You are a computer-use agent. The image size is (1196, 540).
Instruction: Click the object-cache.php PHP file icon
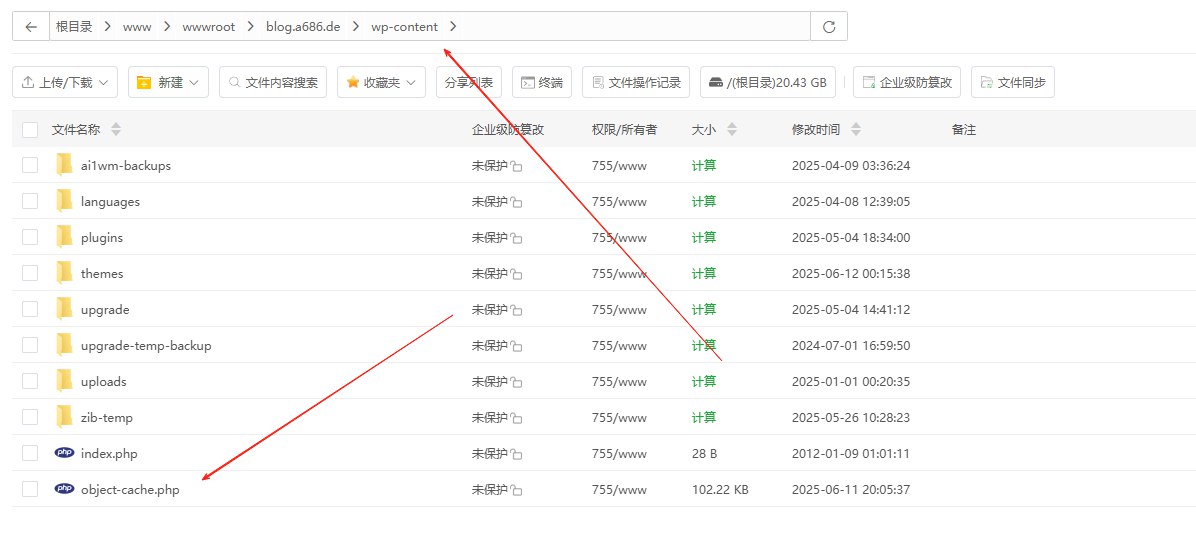pyautogui.click(x=65, y=489)
